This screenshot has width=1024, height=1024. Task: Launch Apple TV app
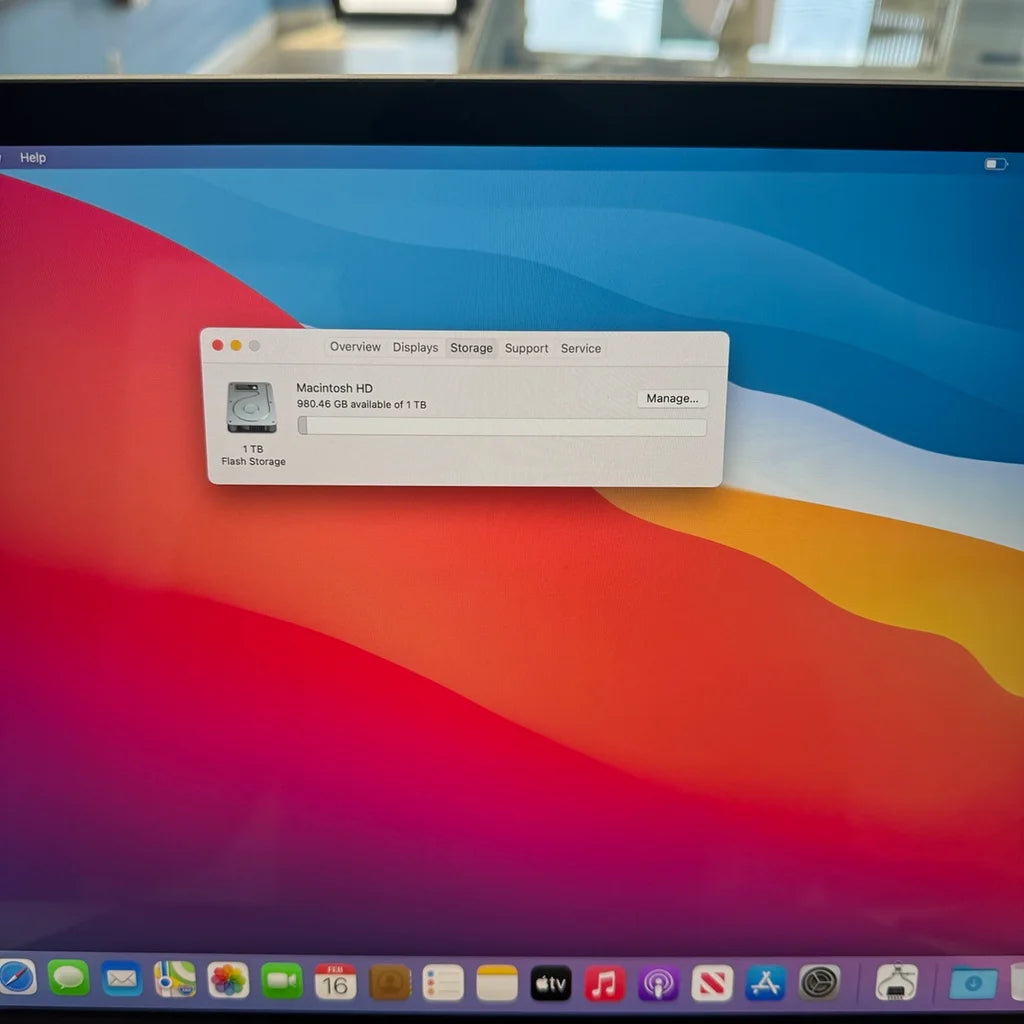tap(551, 984)
